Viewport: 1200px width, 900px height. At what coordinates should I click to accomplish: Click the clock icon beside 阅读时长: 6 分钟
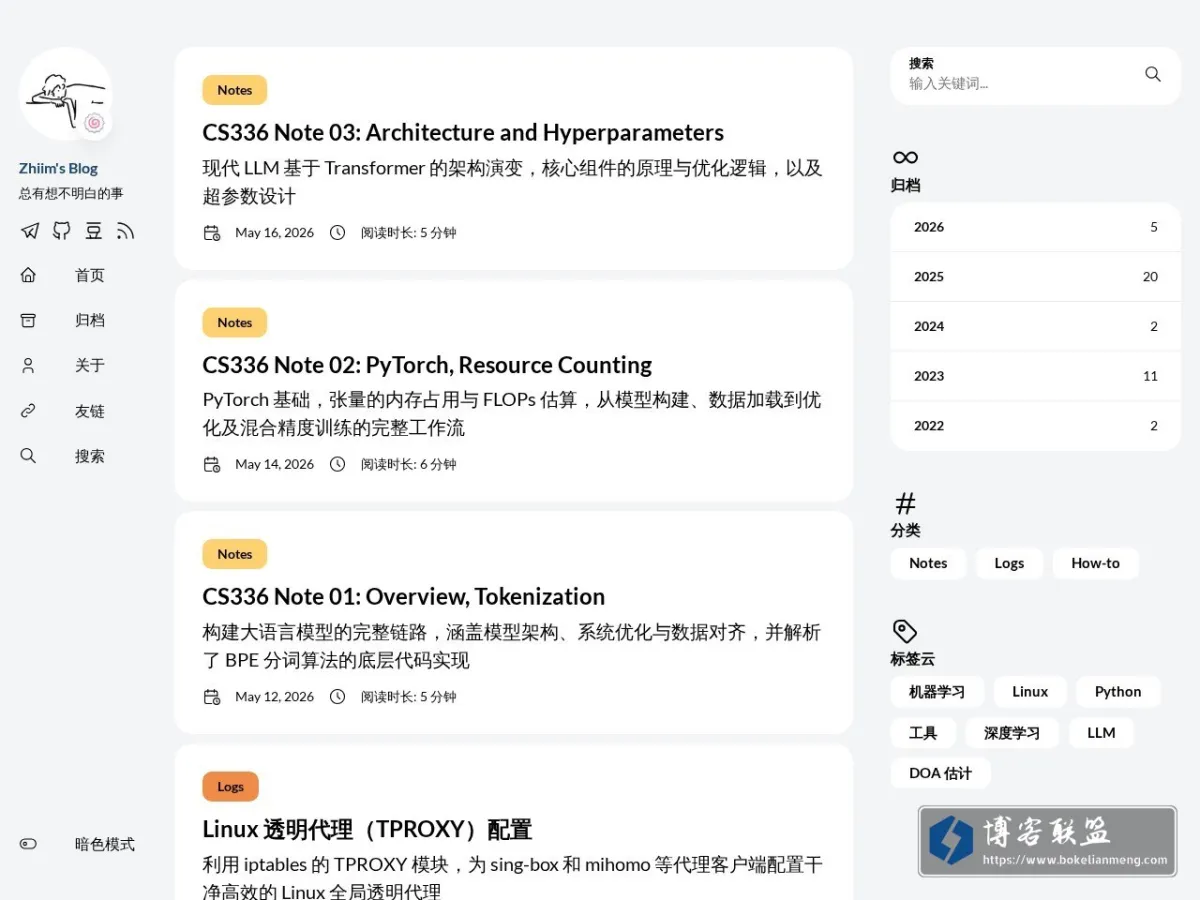[338, 464]
